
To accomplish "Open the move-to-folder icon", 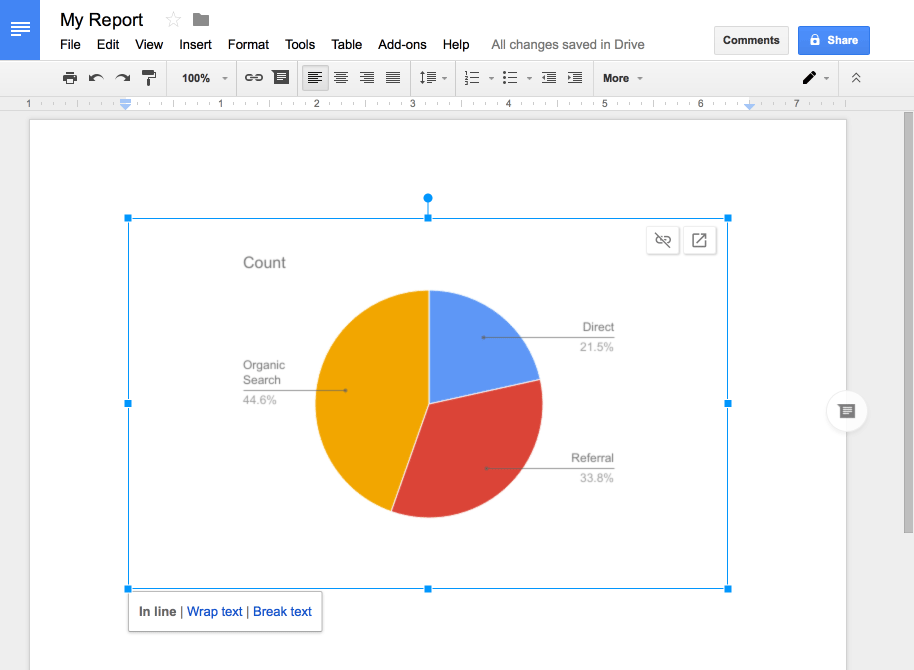I will tap(201, 20).
